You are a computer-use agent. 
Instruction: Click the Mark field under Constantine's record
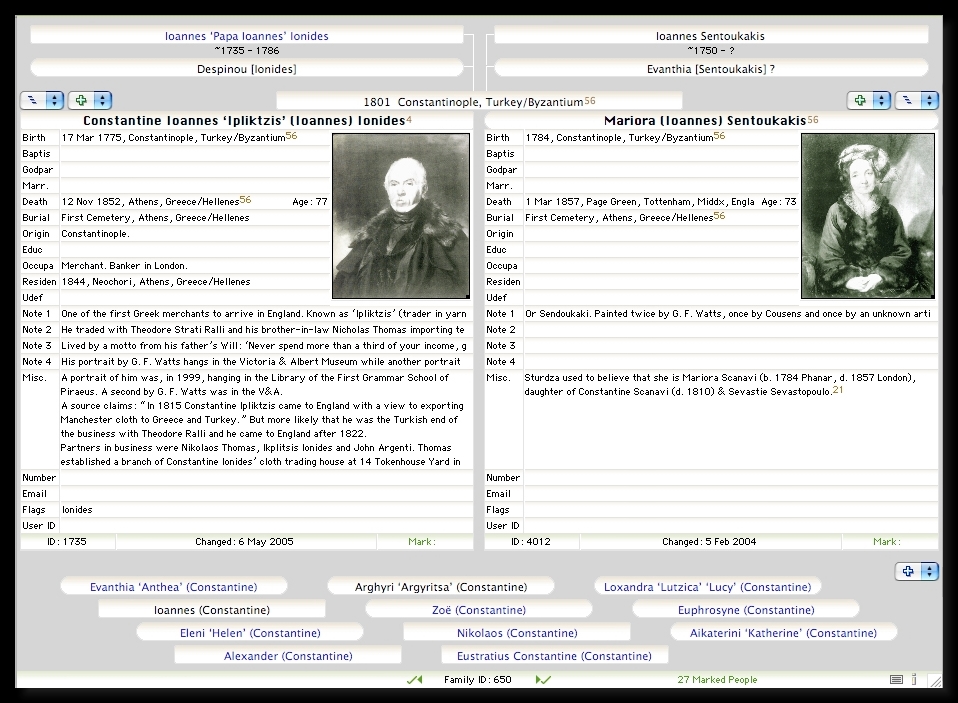coord(424,542)
